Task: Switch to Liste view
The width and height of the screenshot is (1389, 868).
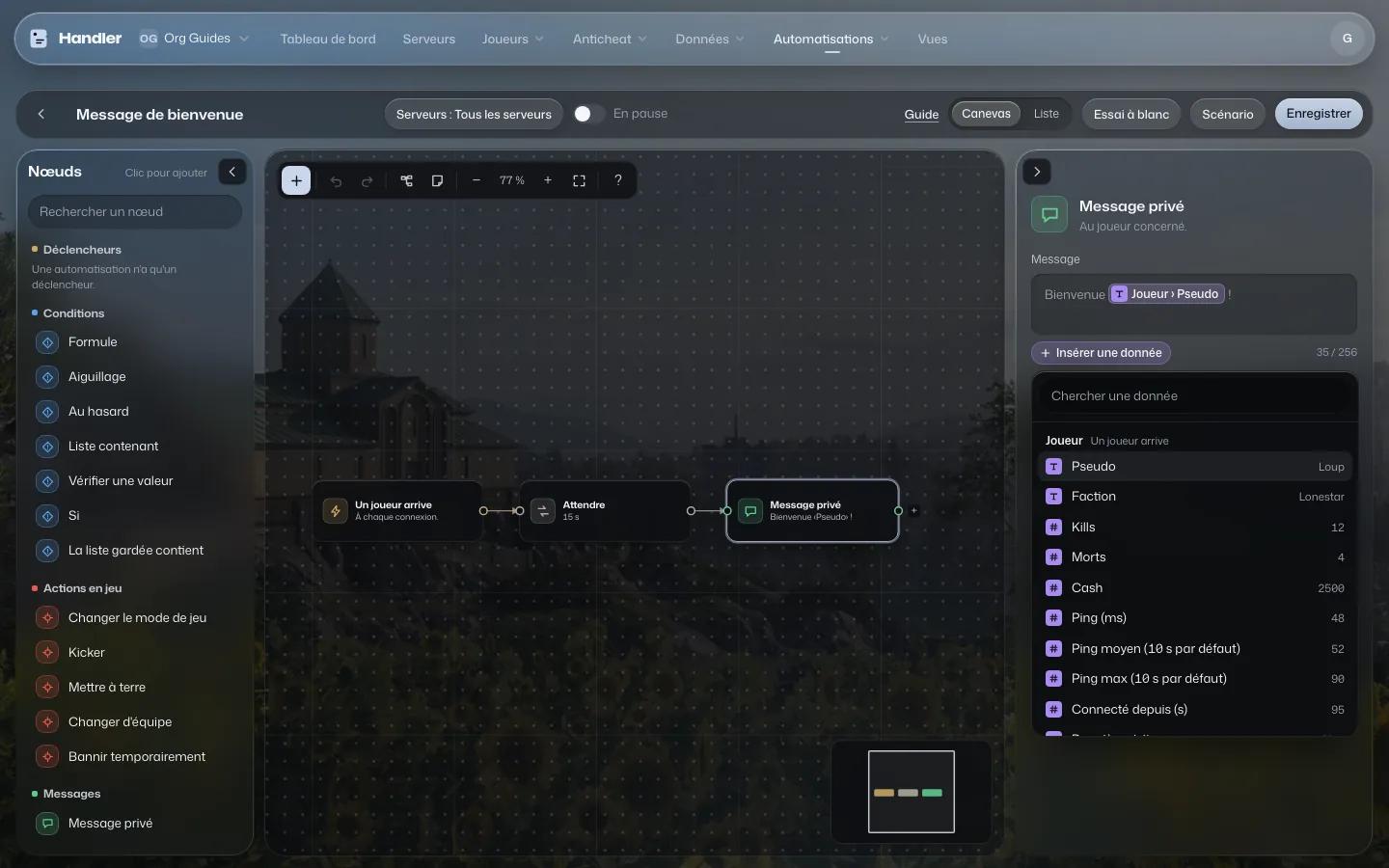Action: (x=1047, y=114)
